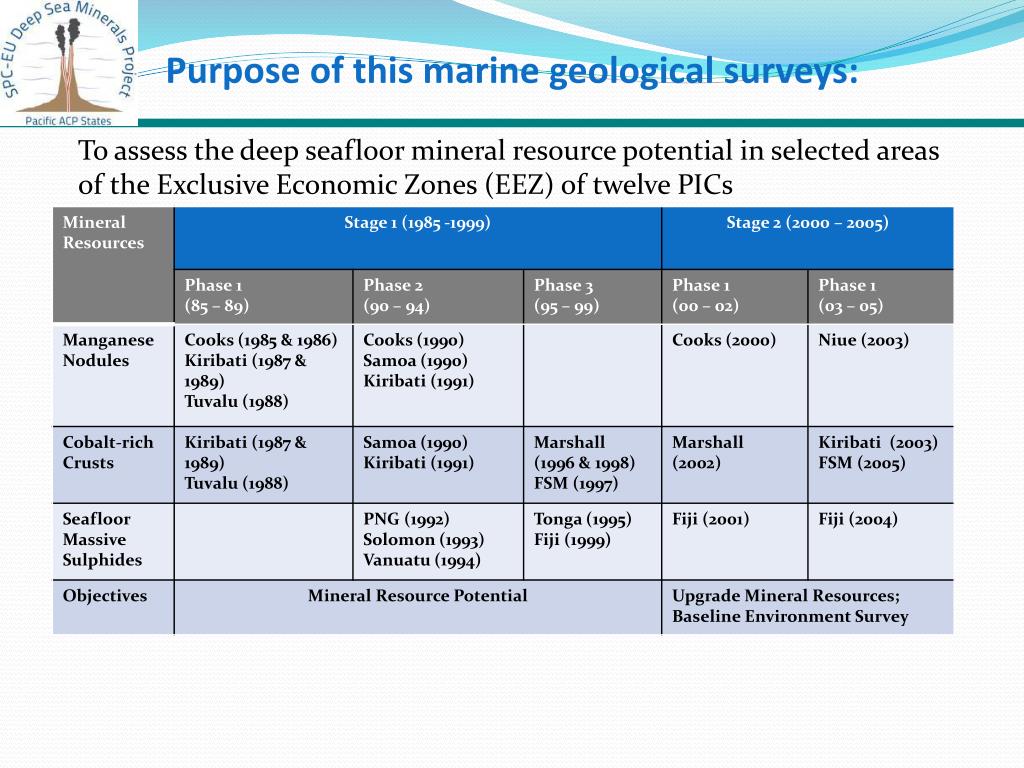Screen dimensions: 1024x768
Task: Click the 'Stage 1 (1985 -1999)' header
Action: pos(417,238)
